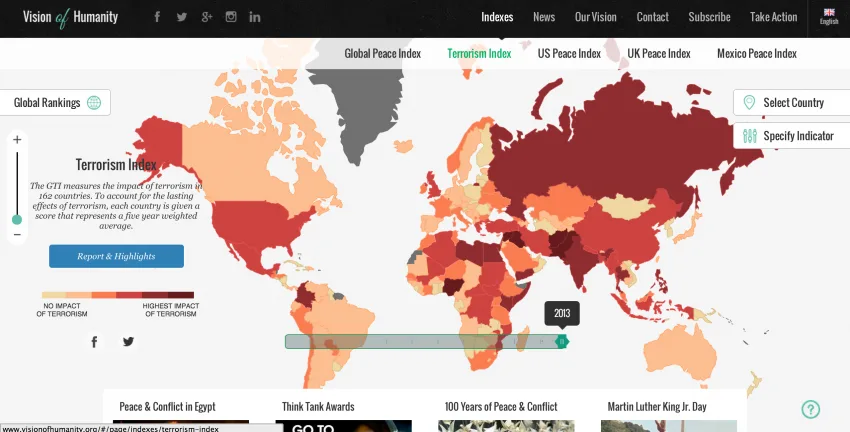This screenshot has width=850, height=432.
Task: Open the Global Rankings button
Action: point(55,102)
